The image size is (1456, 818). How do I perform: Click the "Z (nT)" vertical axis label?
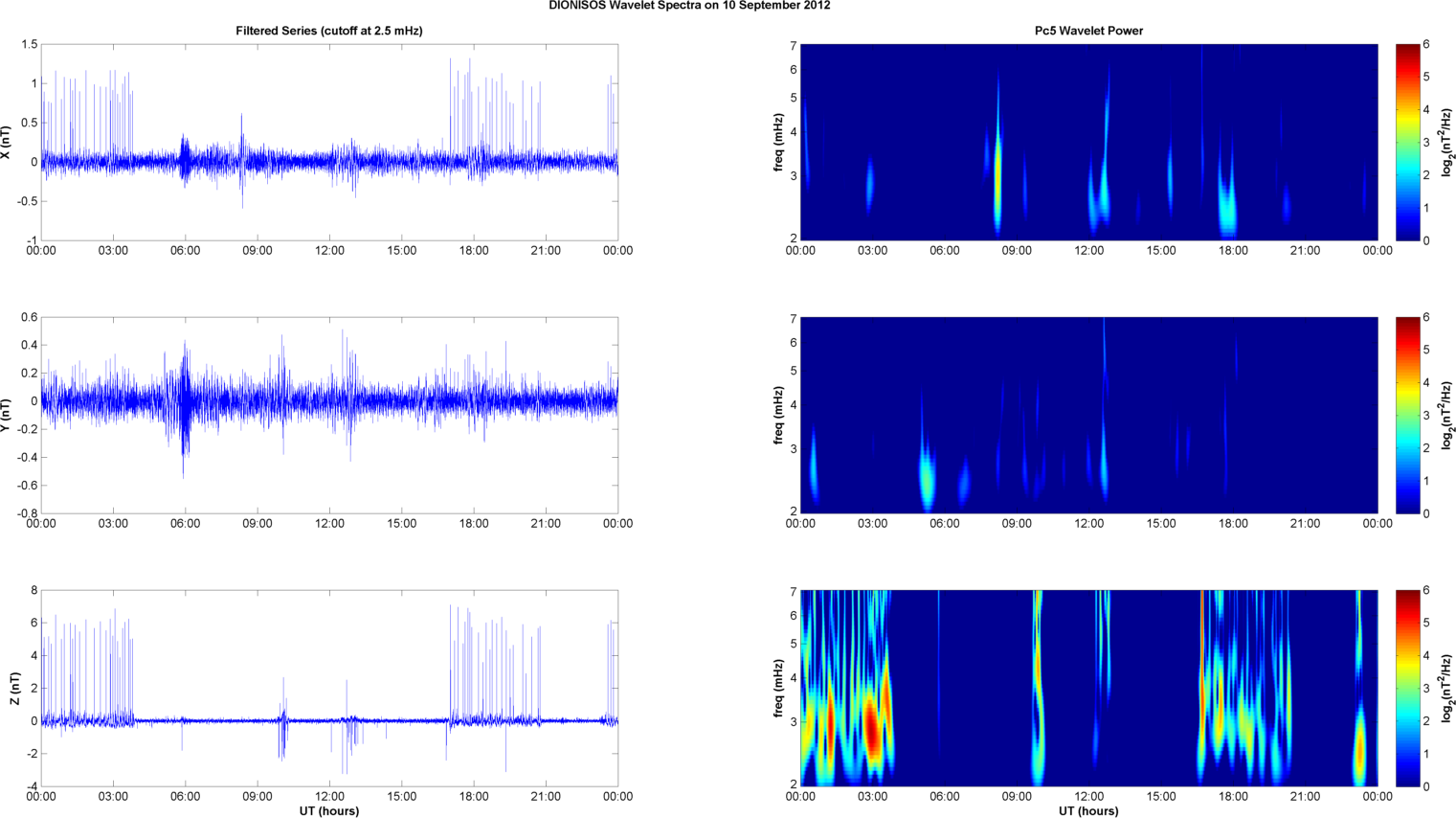[x=14, y=689]
